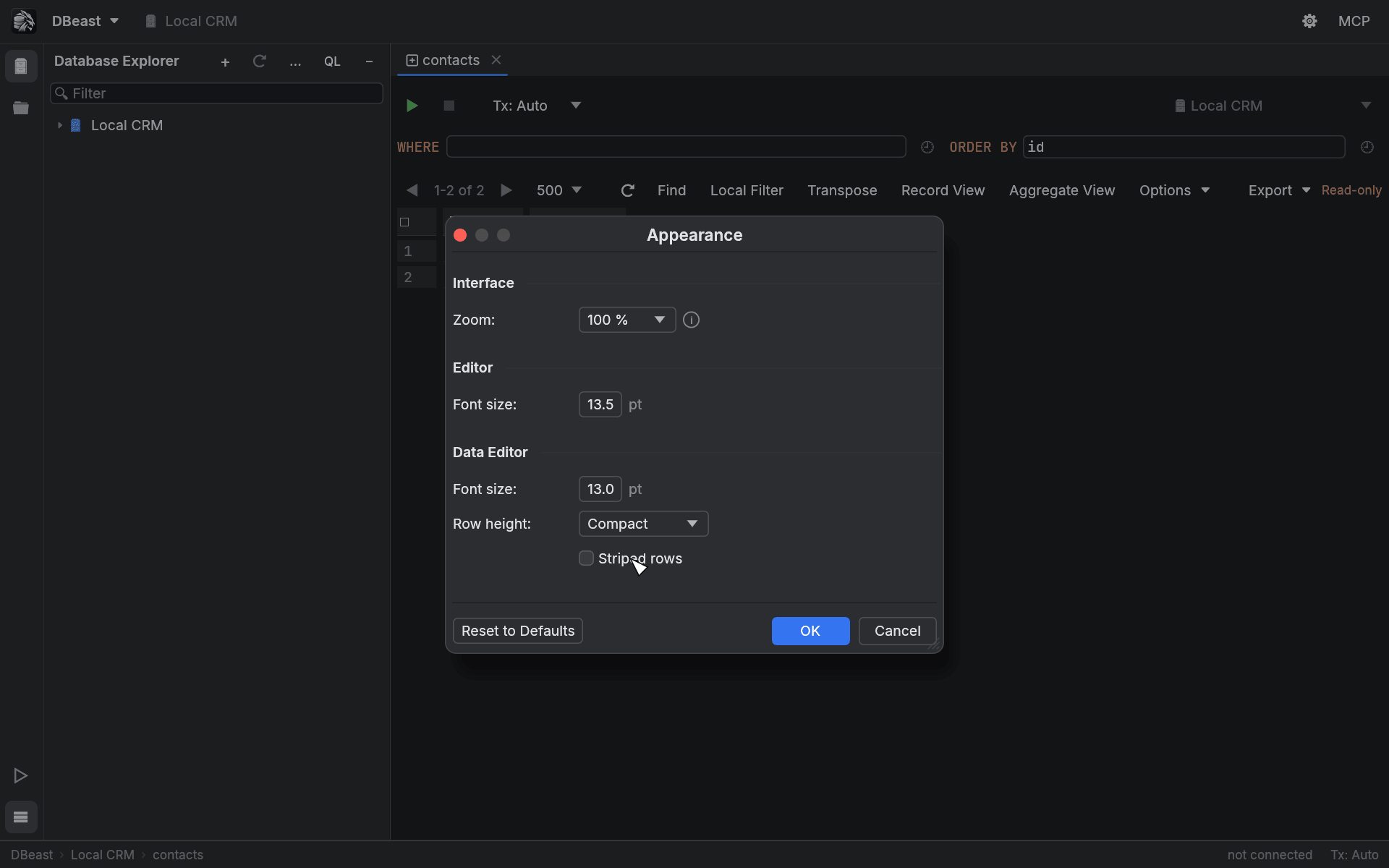Enable Striped rows checkbox
This screenshot has height=868, width=1389.
[x=587, y=558]
